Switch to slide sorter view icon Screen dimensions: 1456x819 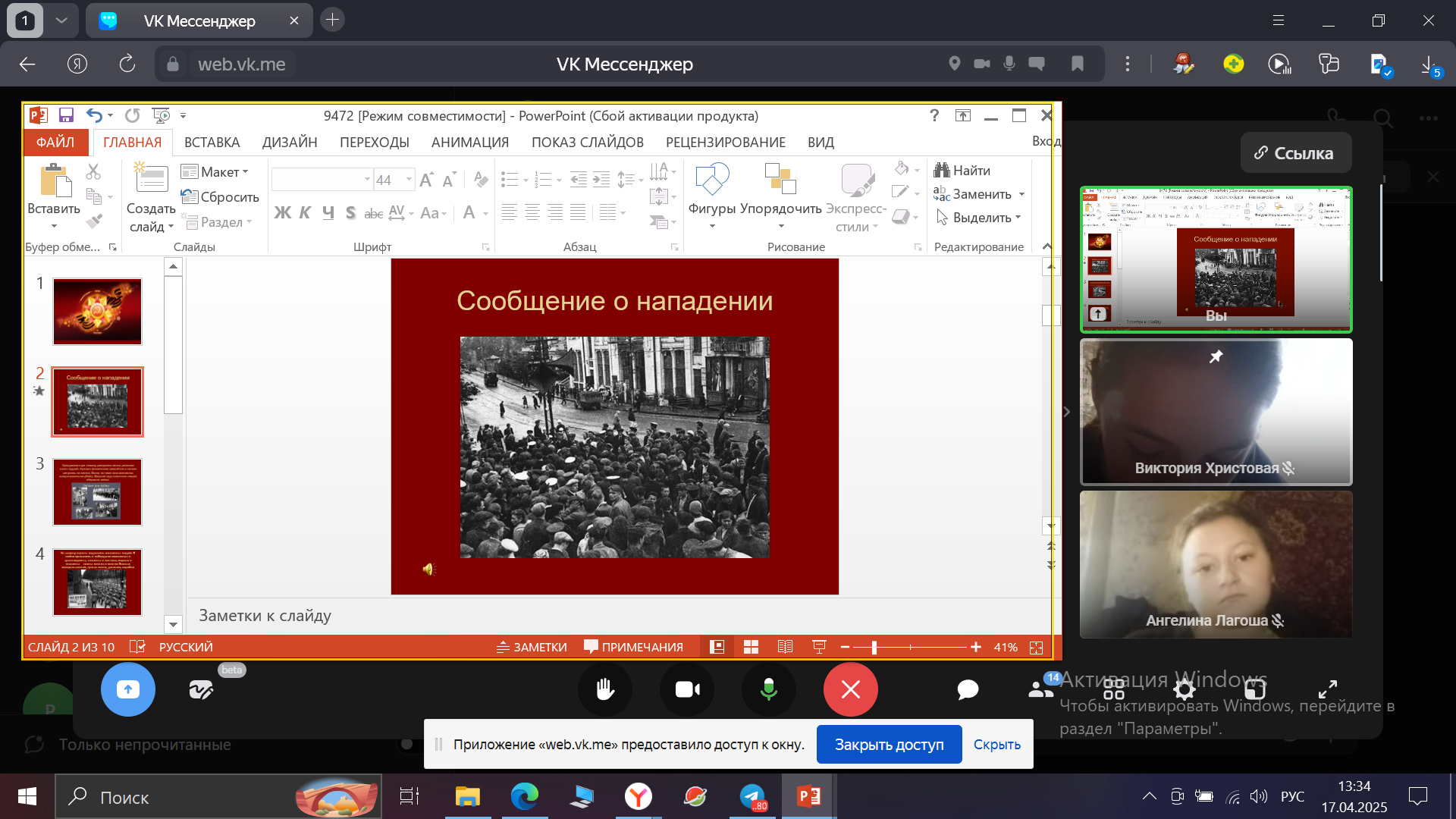(751, 647)
